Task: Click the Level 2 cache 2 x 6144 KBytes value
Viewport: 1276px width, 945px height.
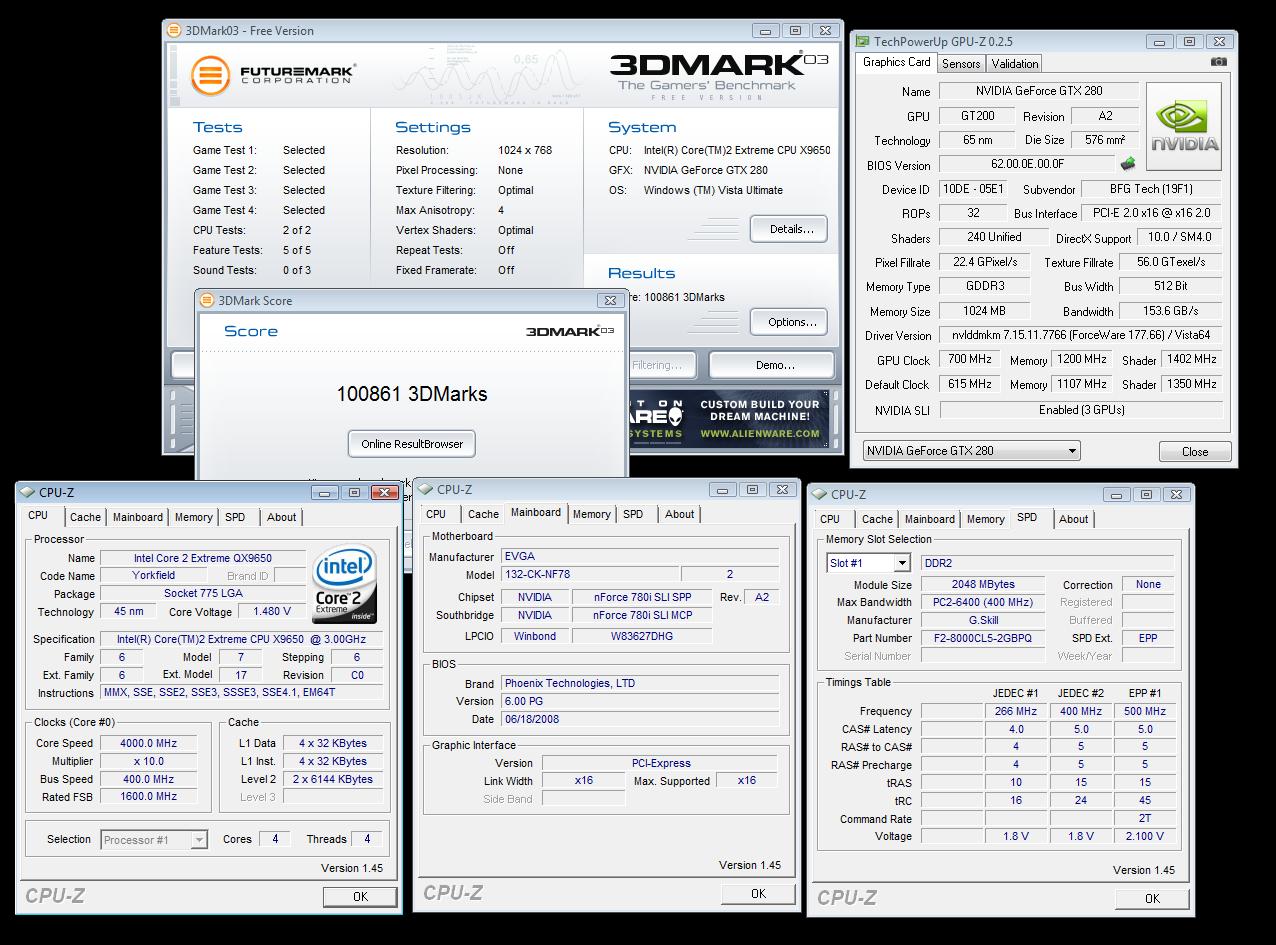Action: pyautogui.click(x=333, y=779)
